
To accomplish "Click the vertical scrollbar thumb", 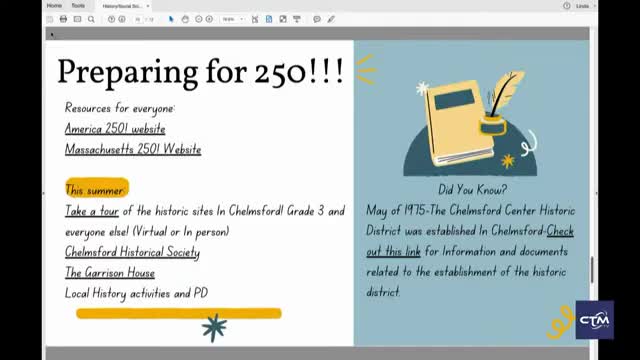I will (x=592, y=269).
